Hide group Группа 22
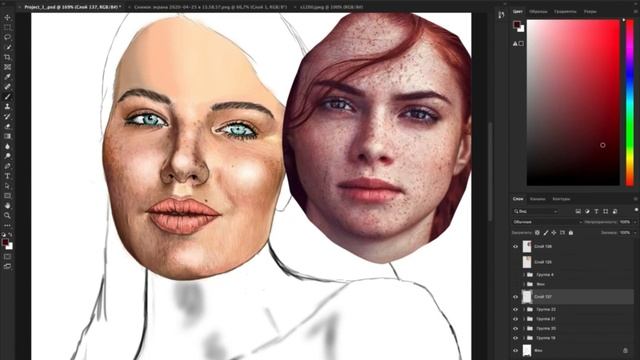This screenshot has width=640, height=360. coord(516,309)
